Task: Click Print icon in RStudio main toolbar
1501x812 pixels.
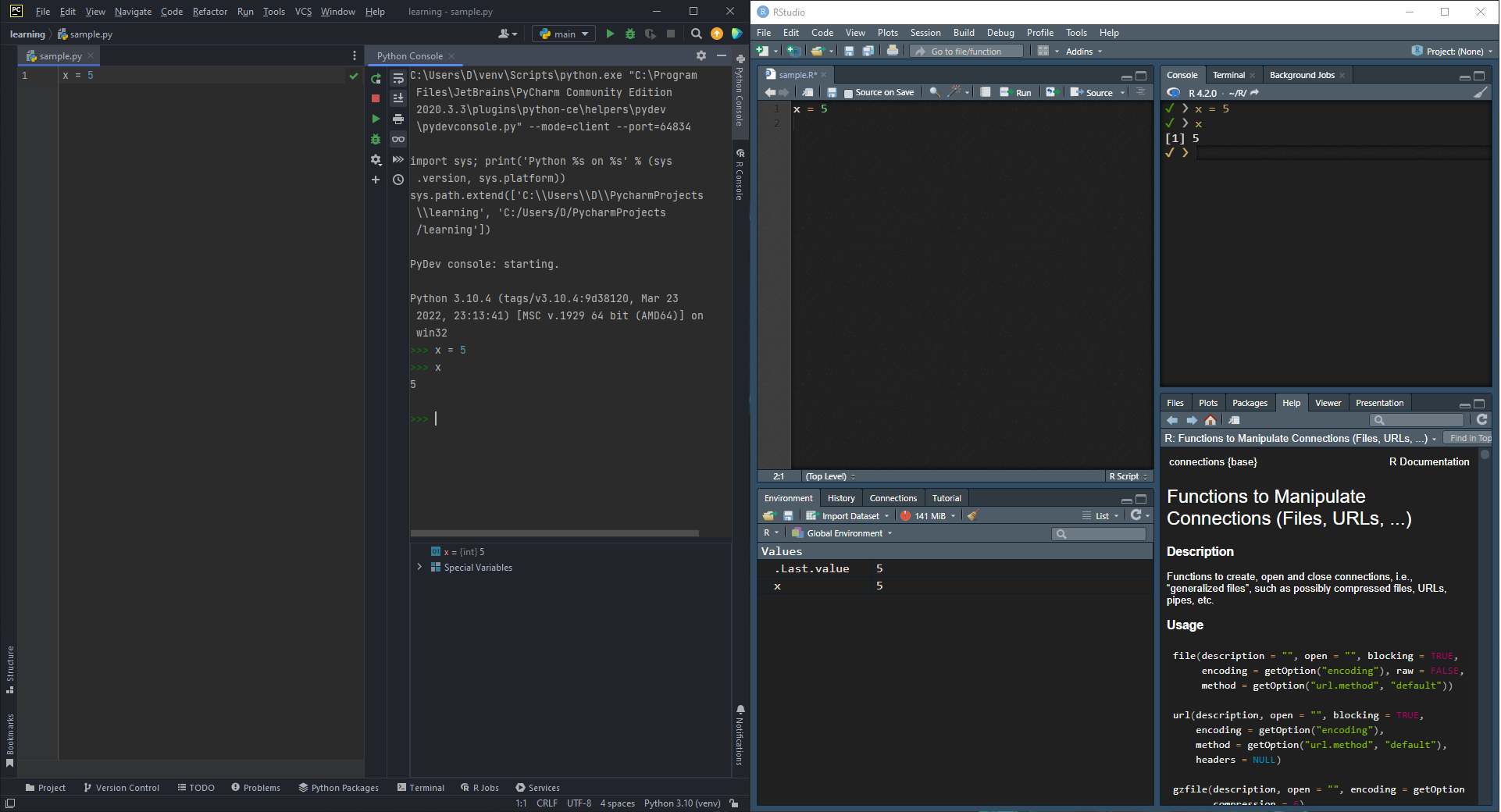Action: (893, 51)
